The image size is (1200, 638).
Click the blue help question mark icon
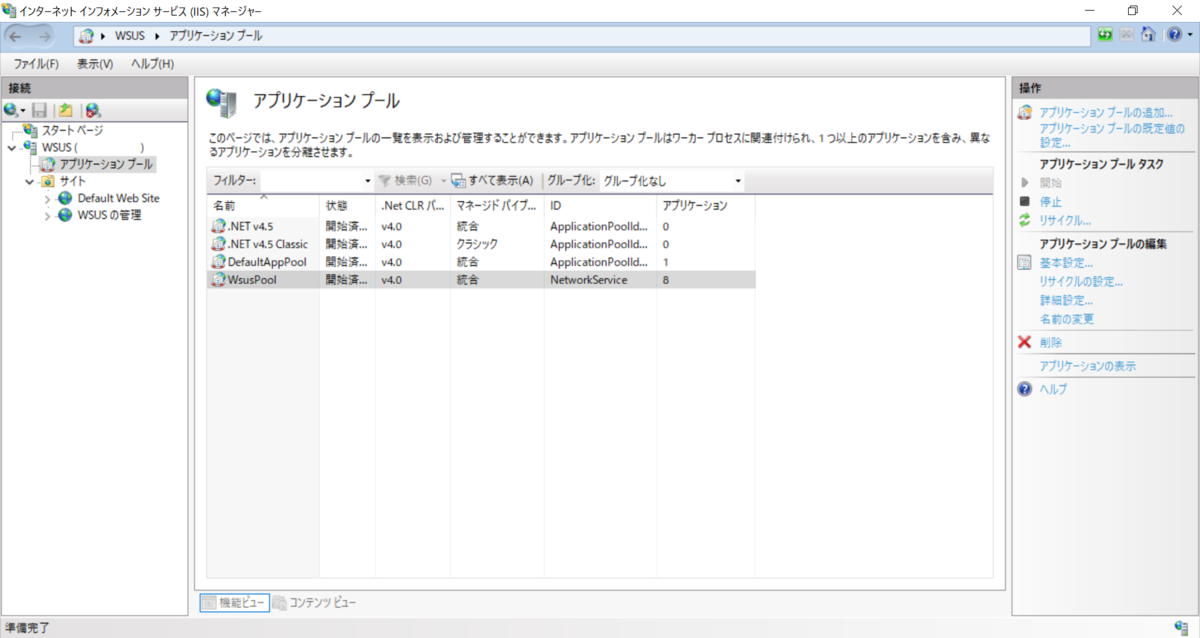(x=1174, y=35)
